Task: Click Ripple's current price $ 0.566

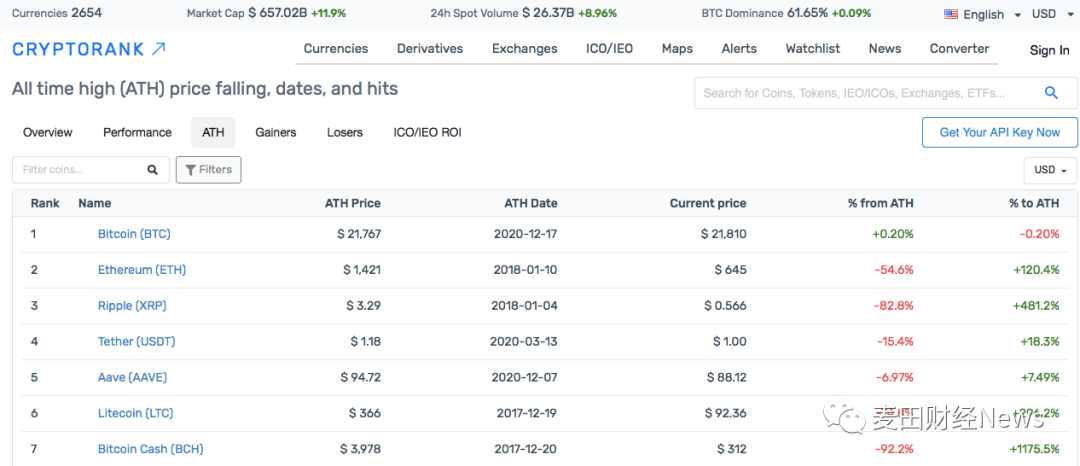Action: coord(725,306)
